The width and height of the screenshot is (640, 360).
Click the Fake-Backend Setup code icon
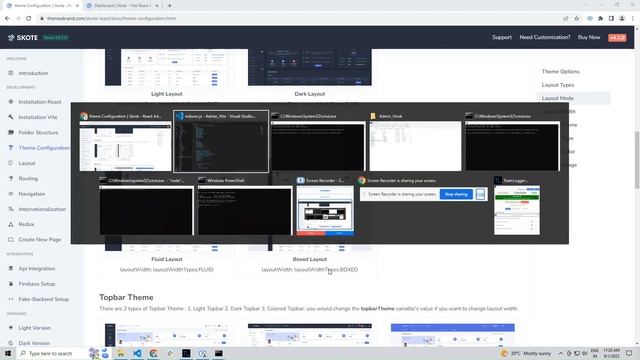pos(11,299)
